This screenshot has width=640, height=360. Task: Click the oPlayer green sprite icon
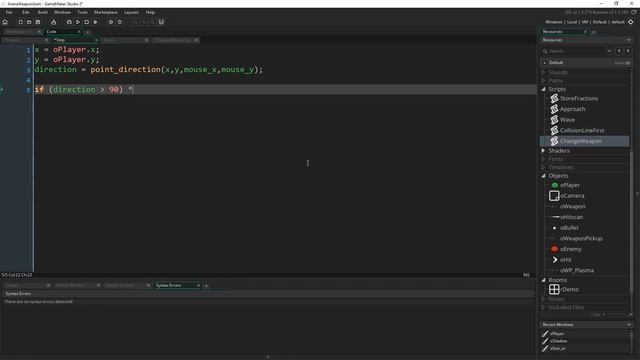coord(555,185)
